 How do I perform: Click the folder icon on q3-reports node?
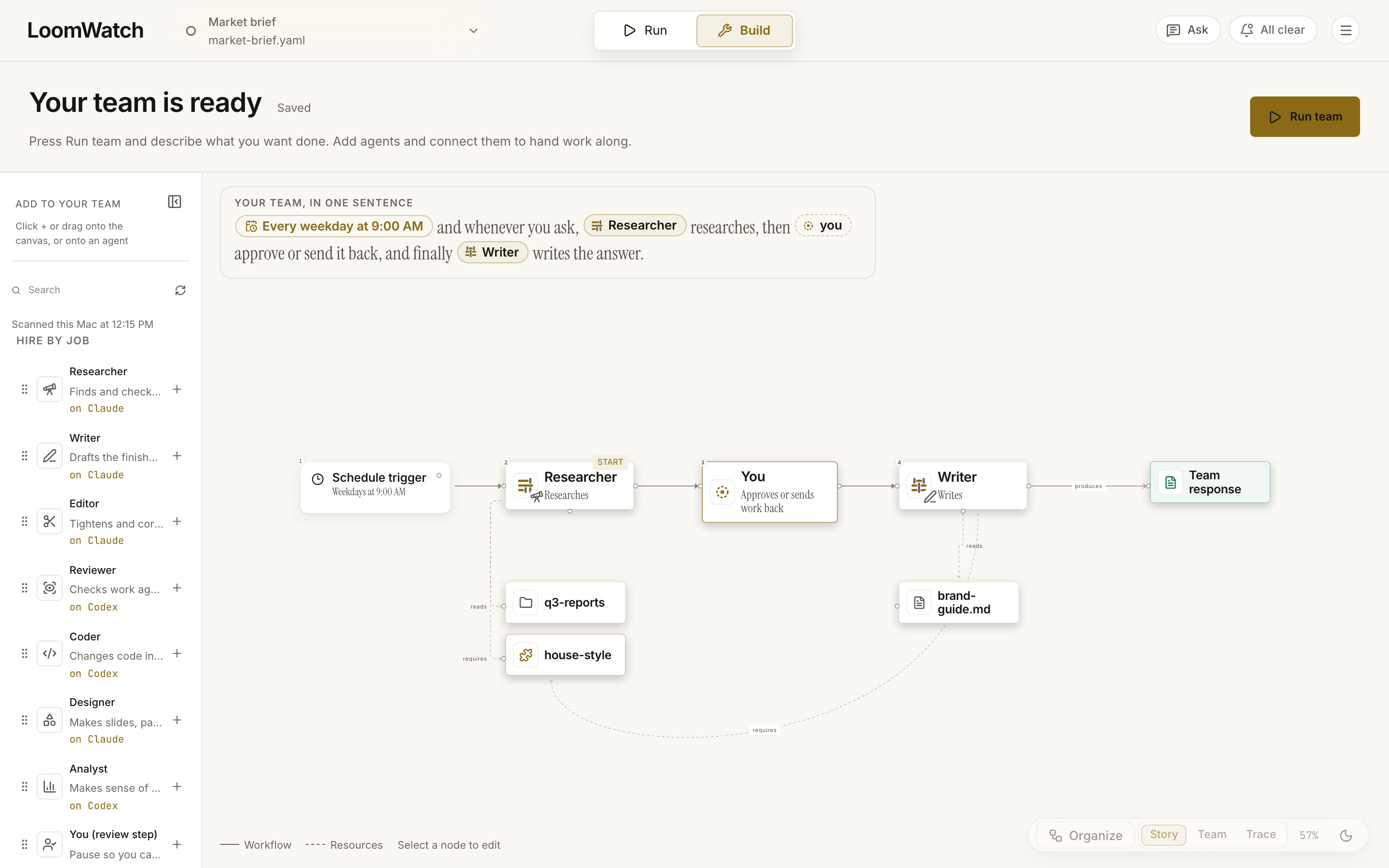pyautogui.click(x=526, y=602)
